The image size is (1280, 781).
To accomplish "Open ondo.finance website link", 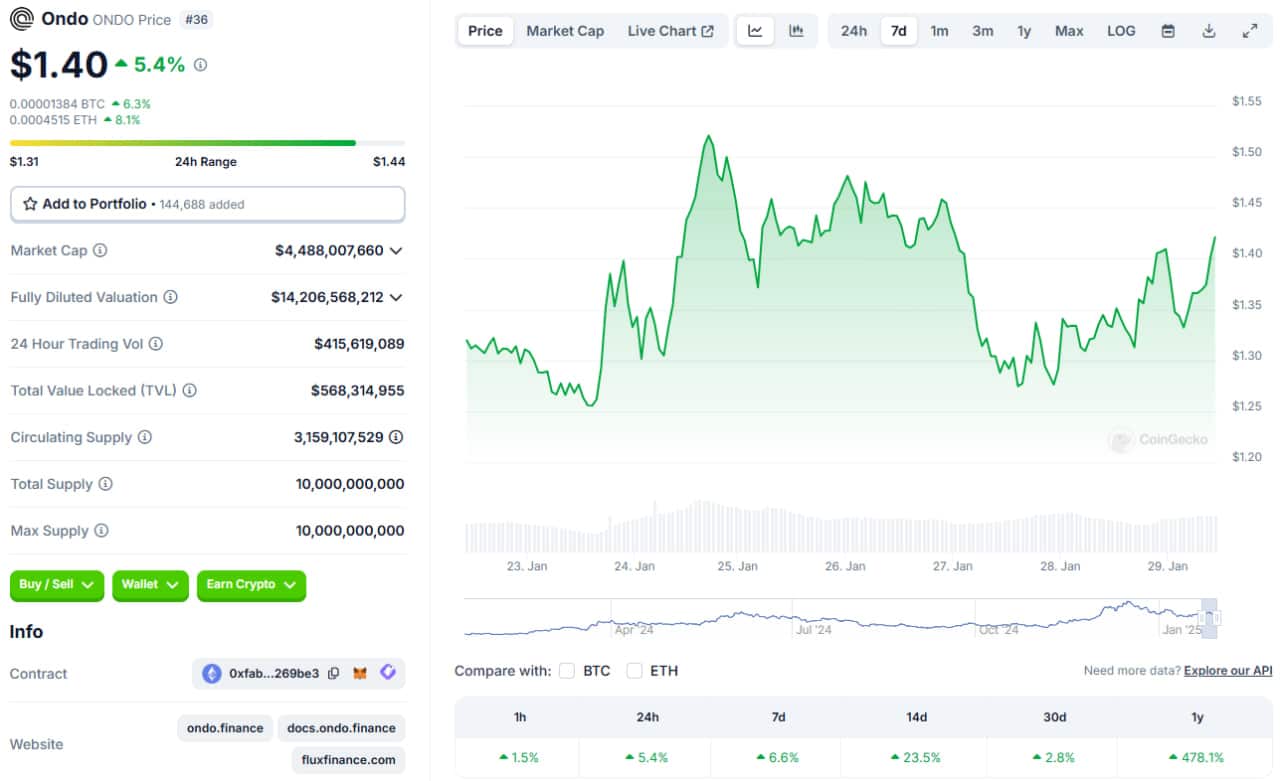I will coord(225,728).
